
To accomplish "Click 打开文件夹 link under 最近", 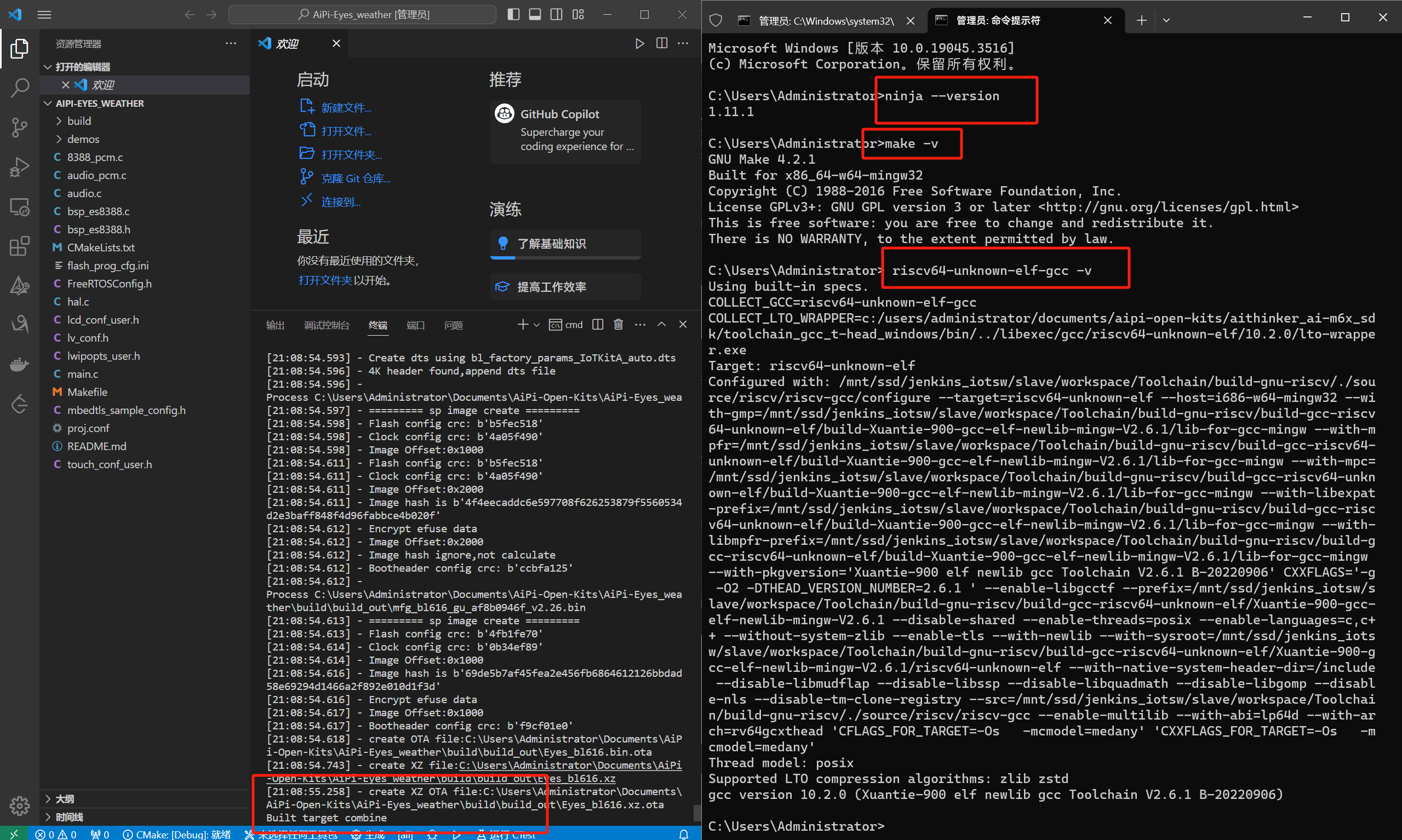I will (325, 280).
